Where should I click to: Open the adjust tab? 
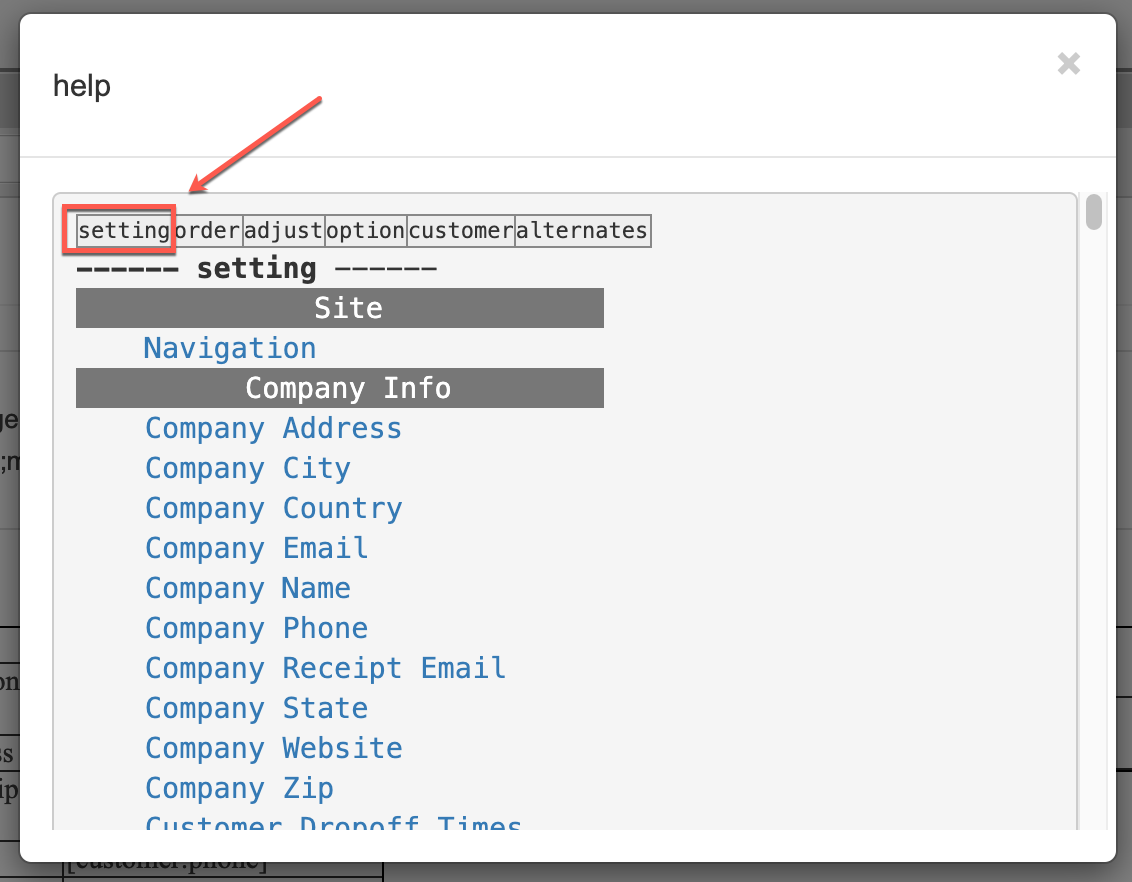[283, 230]
